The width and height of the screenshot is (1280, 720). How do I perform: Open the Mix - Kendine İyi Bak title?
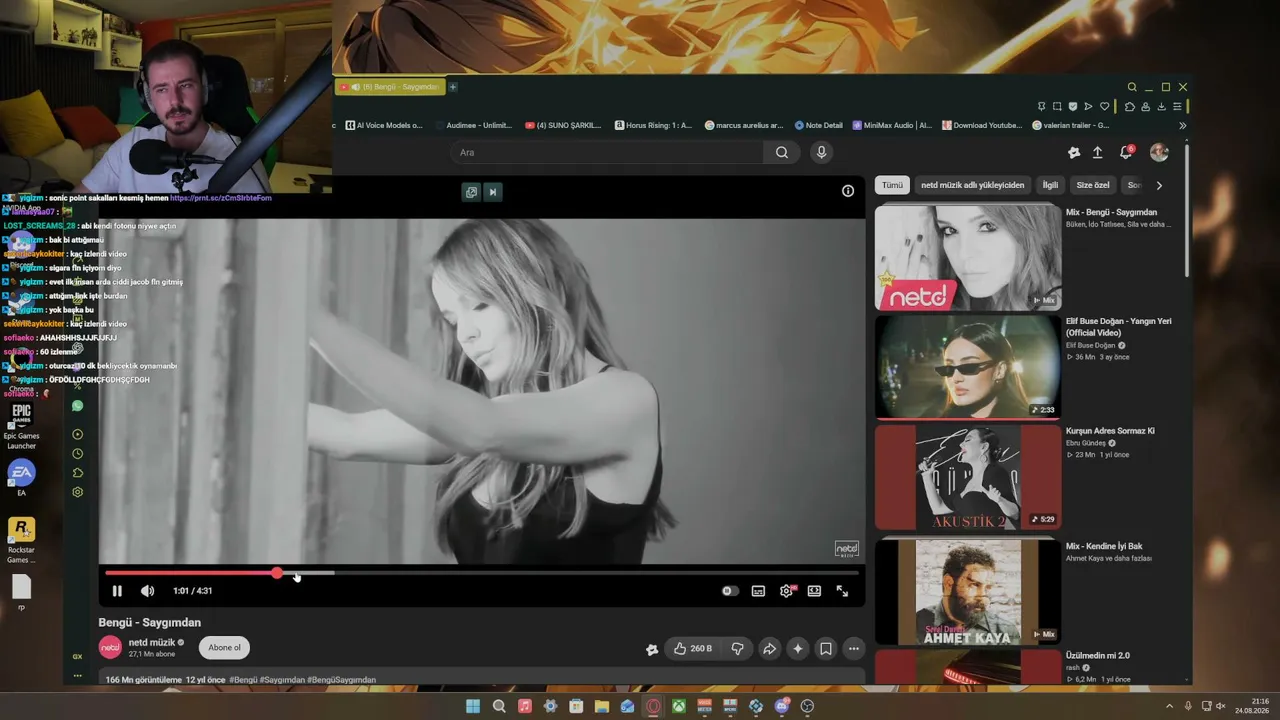(x=1104, y=546)
